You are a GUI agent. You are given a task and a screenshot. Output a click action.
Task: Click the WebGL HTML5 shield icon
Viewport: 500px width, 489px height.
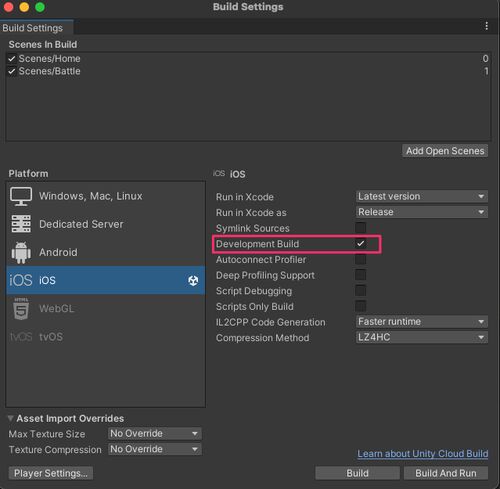click(x=21, y=309)
